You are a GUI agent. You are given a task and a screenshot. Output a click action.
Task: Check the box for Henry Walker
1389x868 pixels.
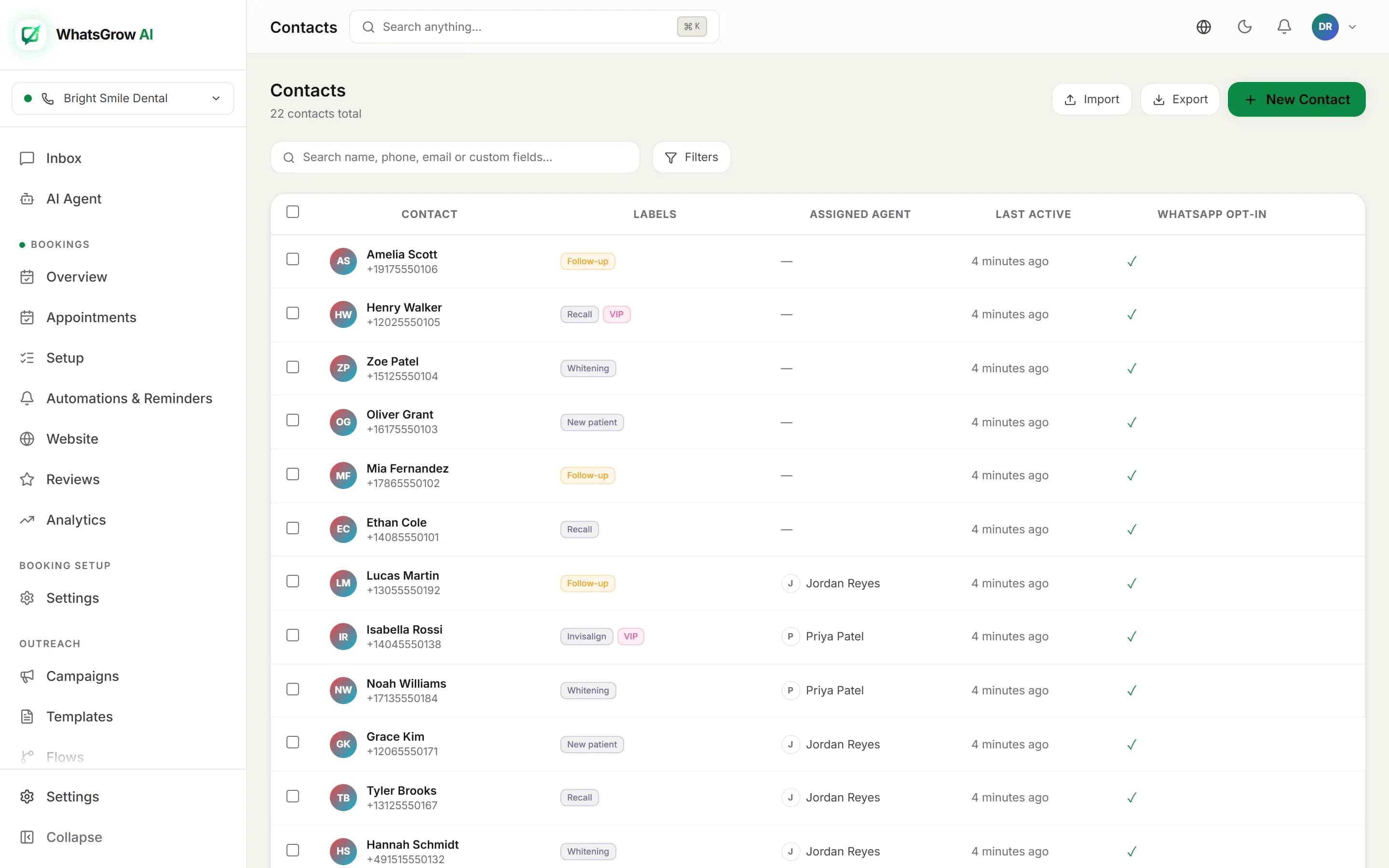293,313
